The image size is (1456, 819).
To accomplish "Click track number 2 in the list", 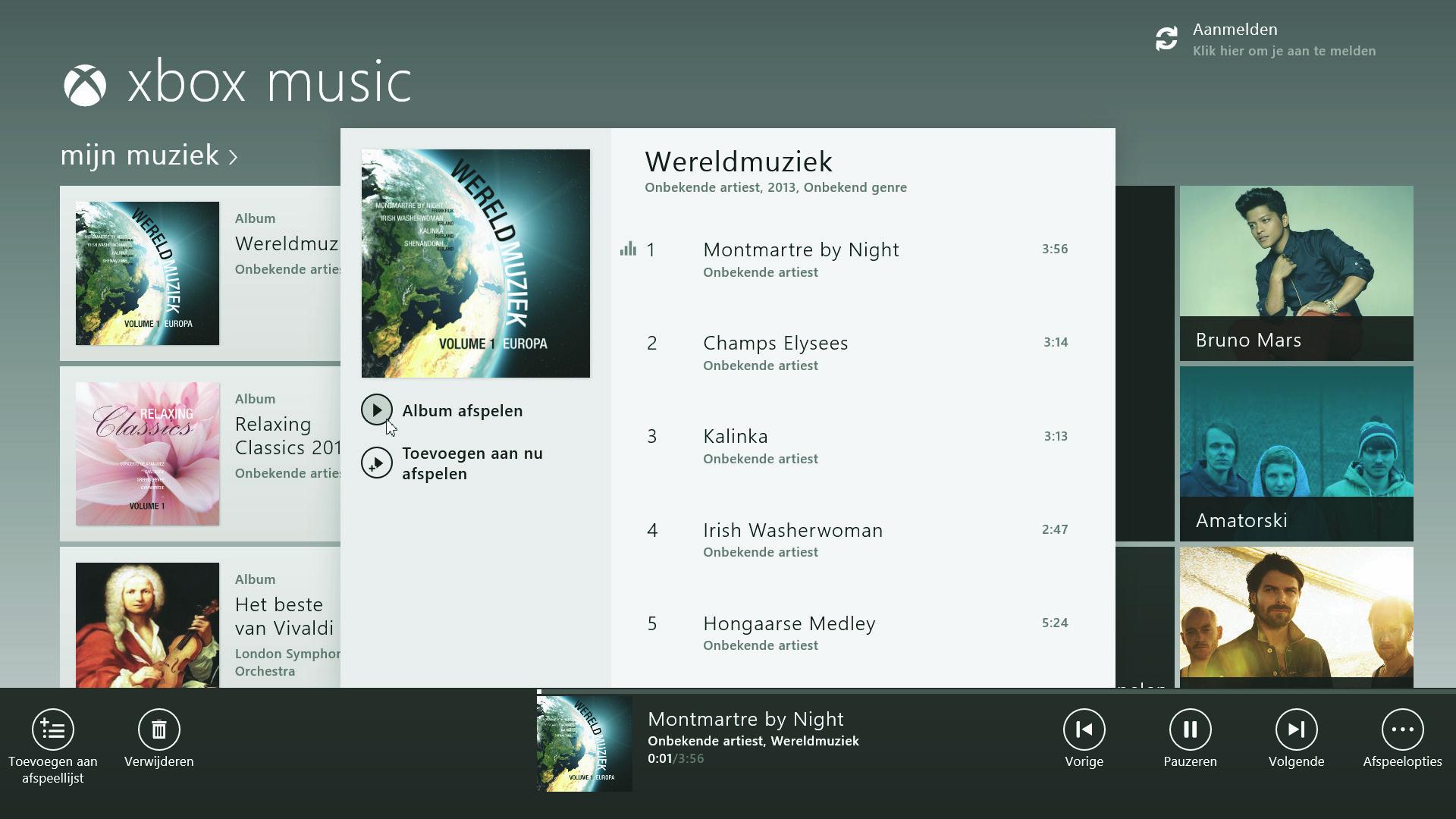I will tap(652, 343).
